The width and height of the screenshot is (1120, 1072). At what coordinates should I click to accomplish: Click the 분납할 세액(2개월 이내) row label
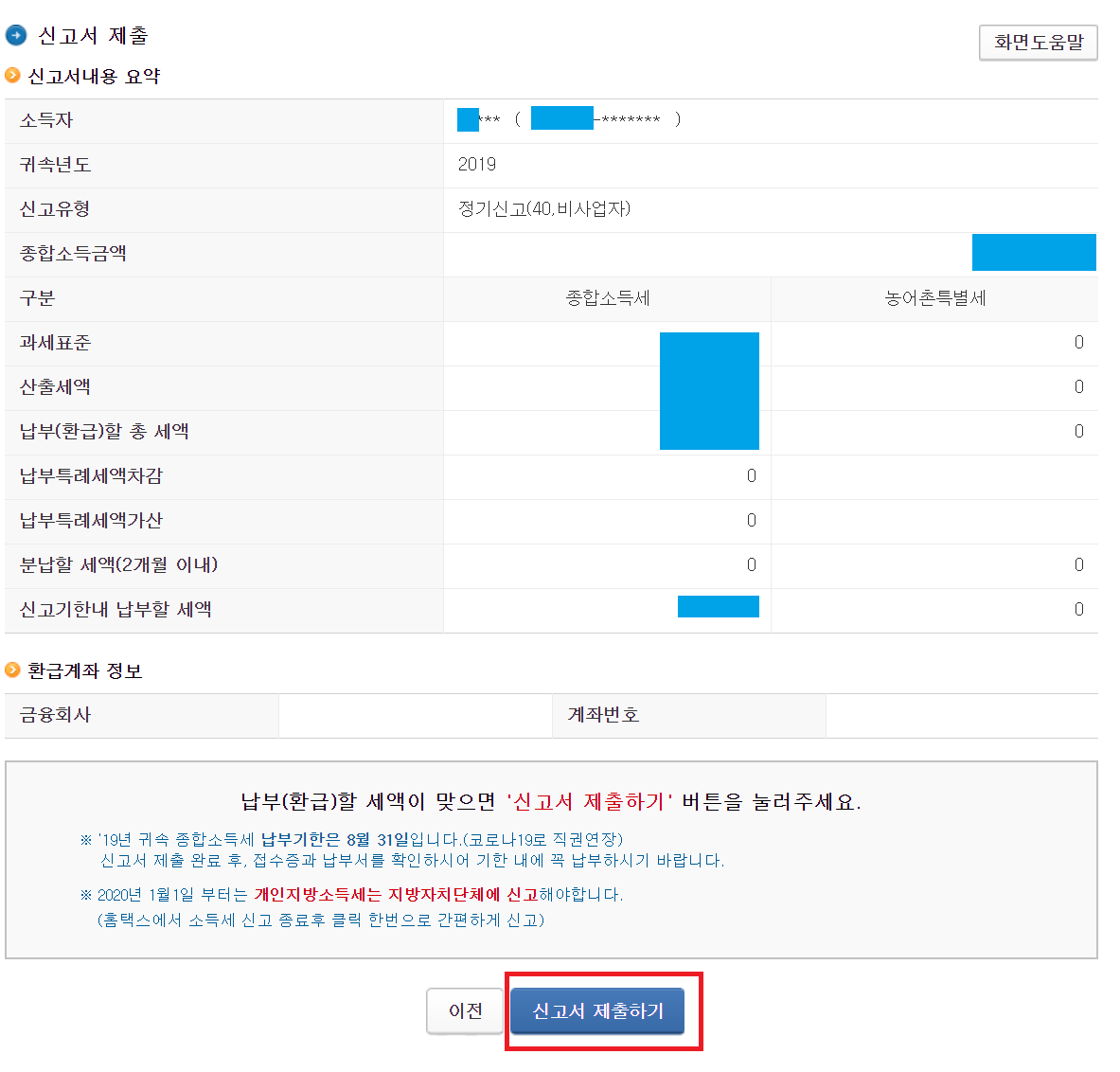pos(119,565)
